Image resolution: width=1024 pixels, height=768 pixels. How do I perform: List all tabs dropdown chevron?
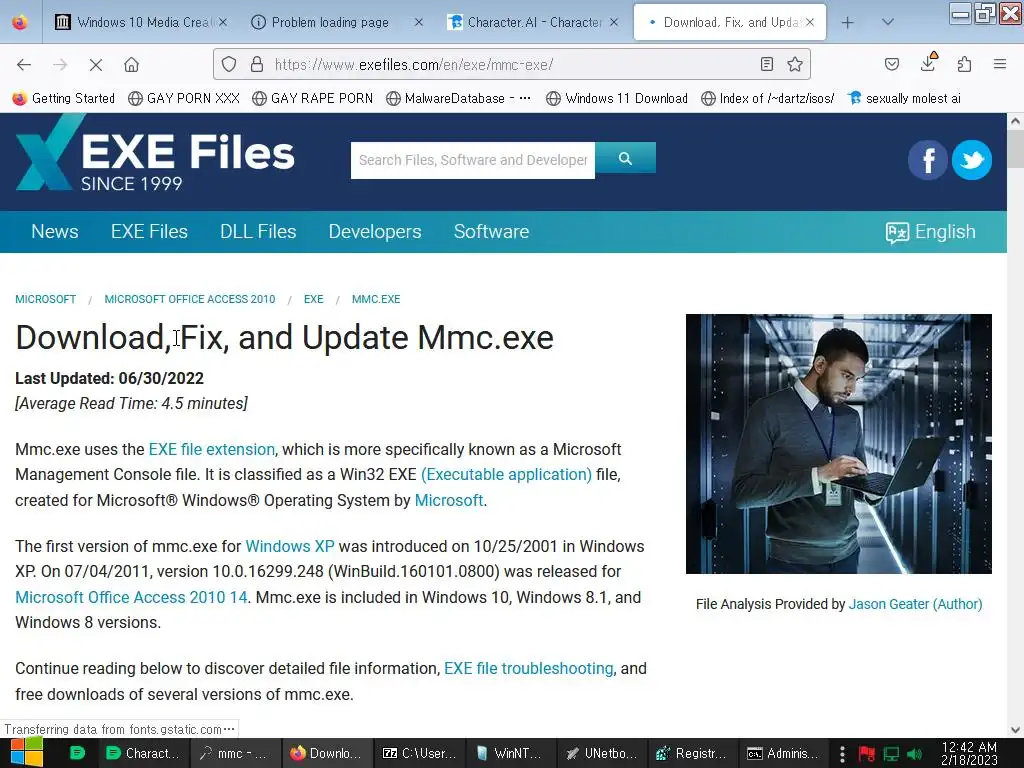pos(888,22)
